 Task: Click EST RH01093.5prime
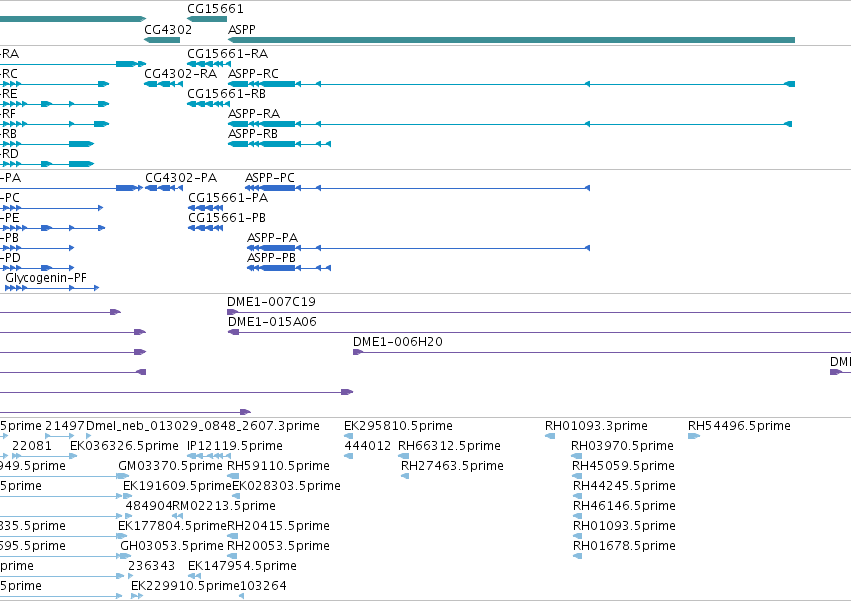pos(625,526)
